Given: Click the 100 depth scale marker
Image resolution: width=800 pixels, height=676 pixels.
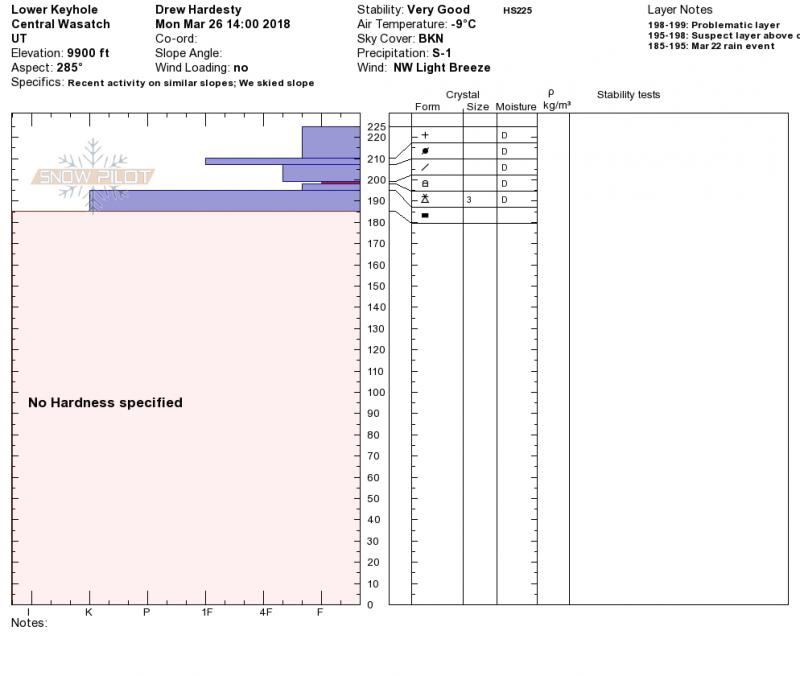Looking at the screenshot, I should point(376,392).
